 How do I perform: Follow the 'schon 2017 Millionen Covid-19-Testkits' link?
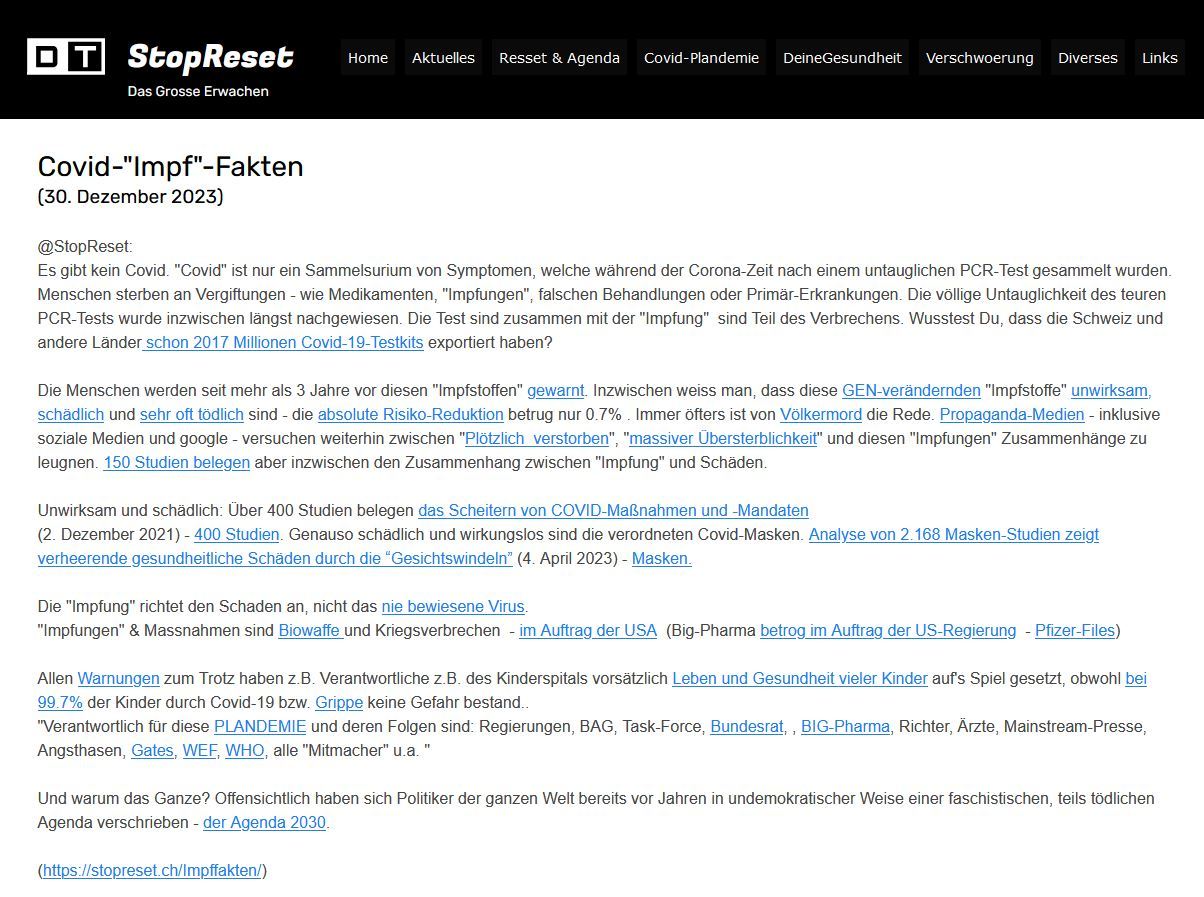click(x=284, y=343)
